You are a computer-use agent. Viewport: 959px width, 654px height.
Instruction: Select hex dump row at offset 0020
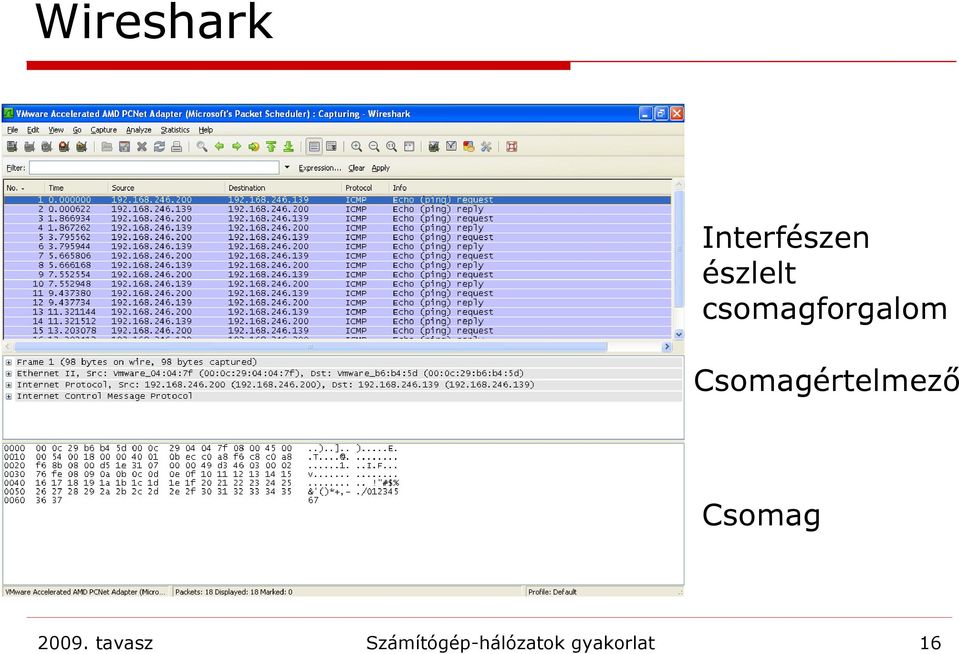201,466
